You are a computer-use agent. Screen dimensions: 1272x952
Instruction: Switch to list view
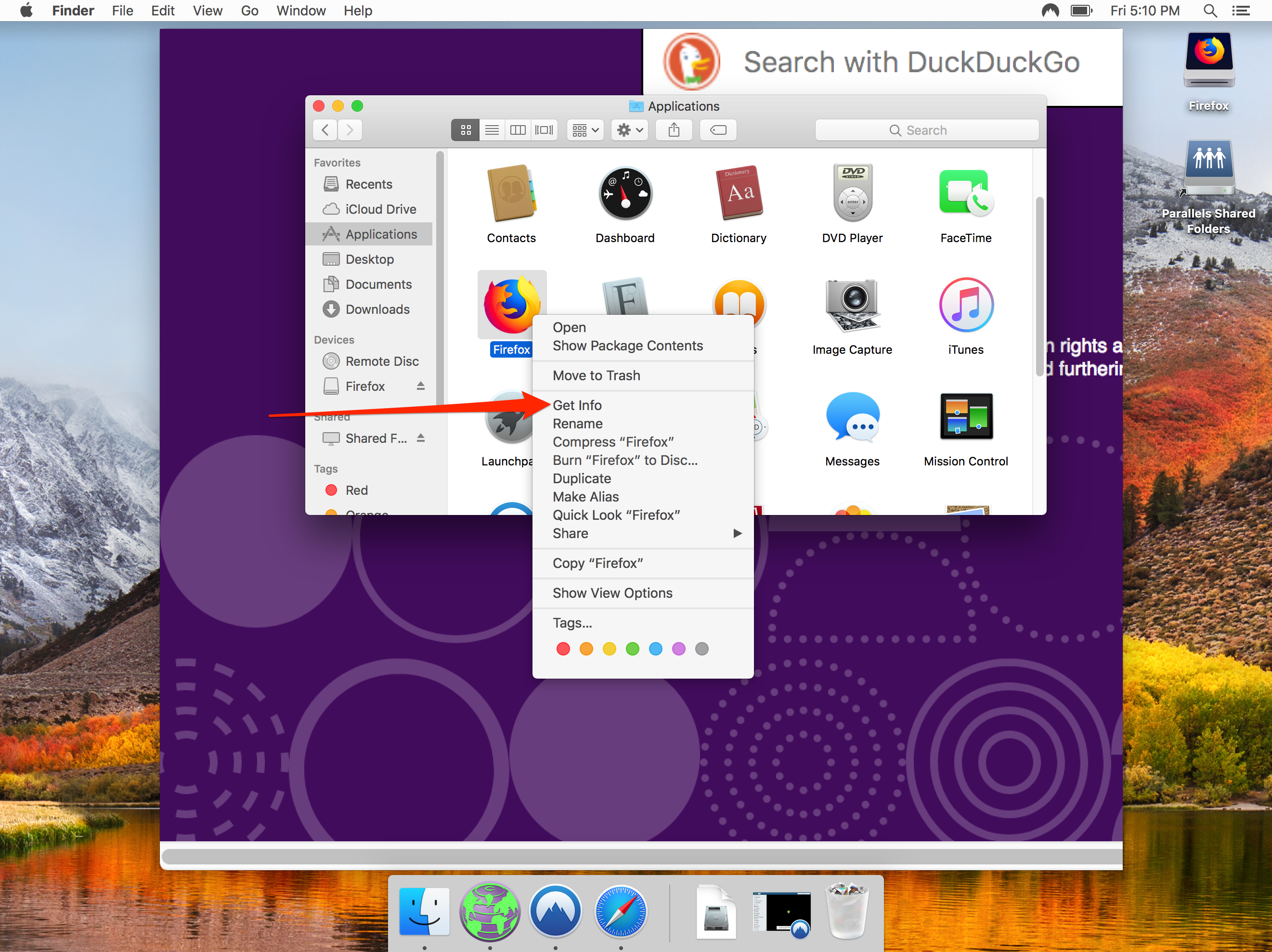[x=492, y=130]
